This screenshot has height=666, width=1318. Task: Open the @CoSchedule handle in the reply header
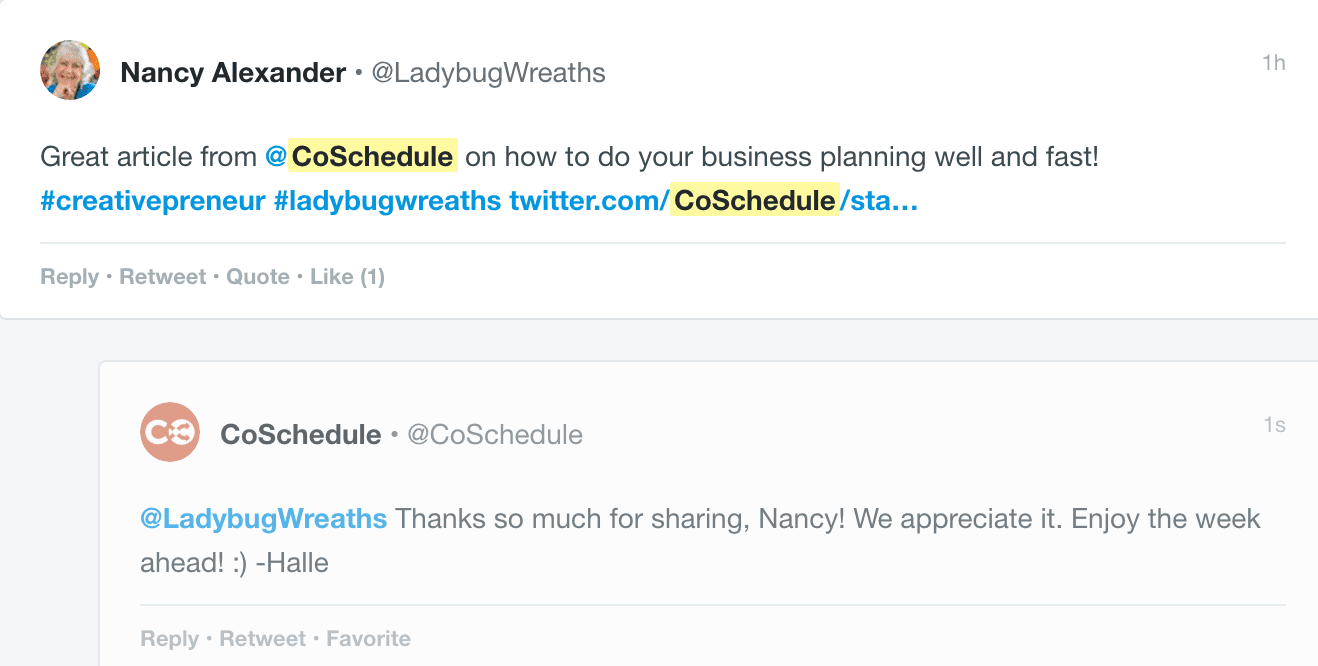(495, 434)
